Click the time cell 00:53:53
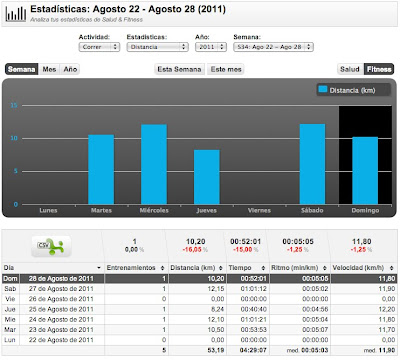The image size is (400, 360). (254, 330)
